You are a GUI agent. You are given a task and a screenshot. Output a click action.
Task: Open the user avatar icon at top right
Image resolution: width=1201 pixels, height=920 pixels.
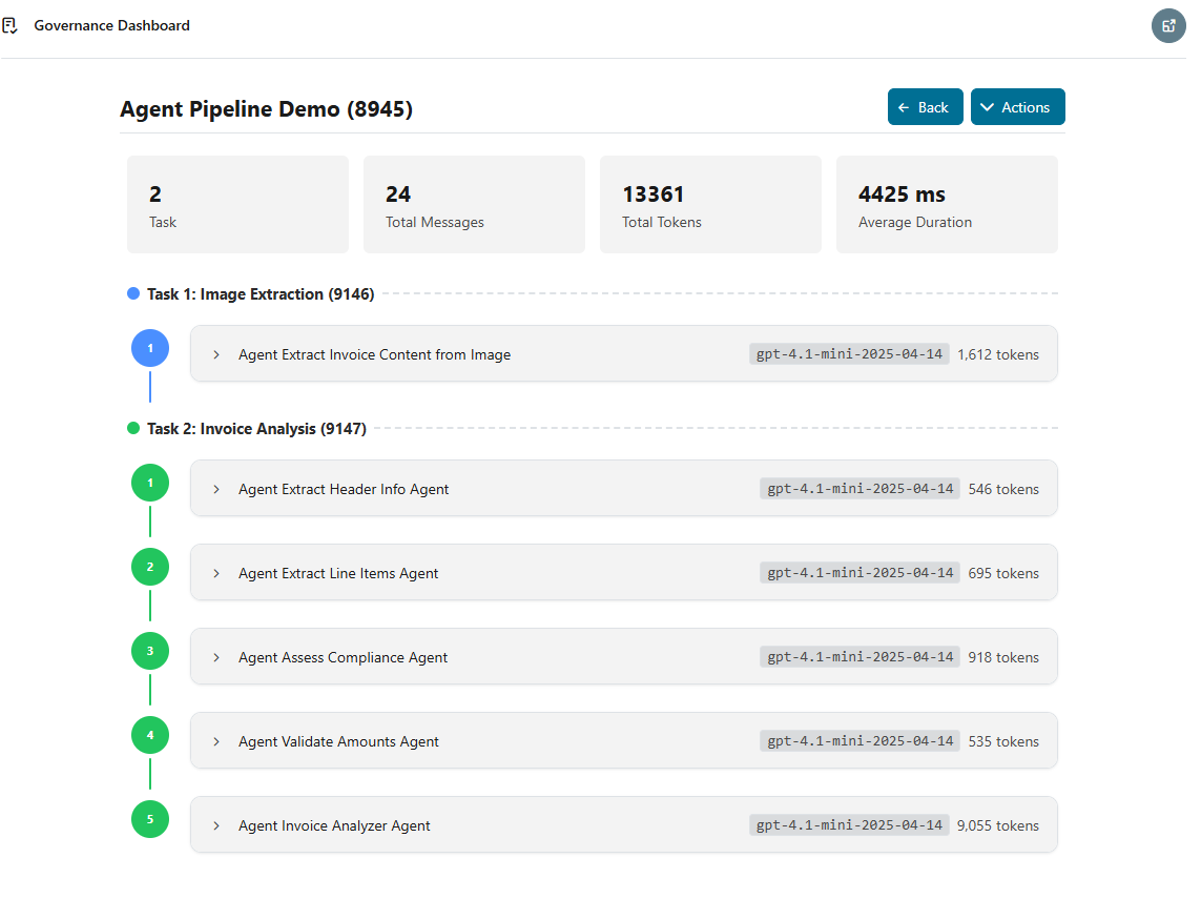click(x=1168, y=26)
